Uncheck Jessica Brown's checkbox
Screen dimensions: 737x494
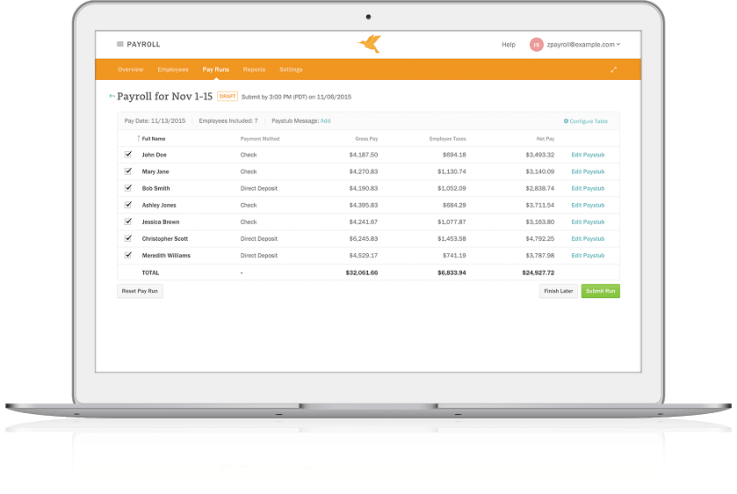tap(128, 221)
